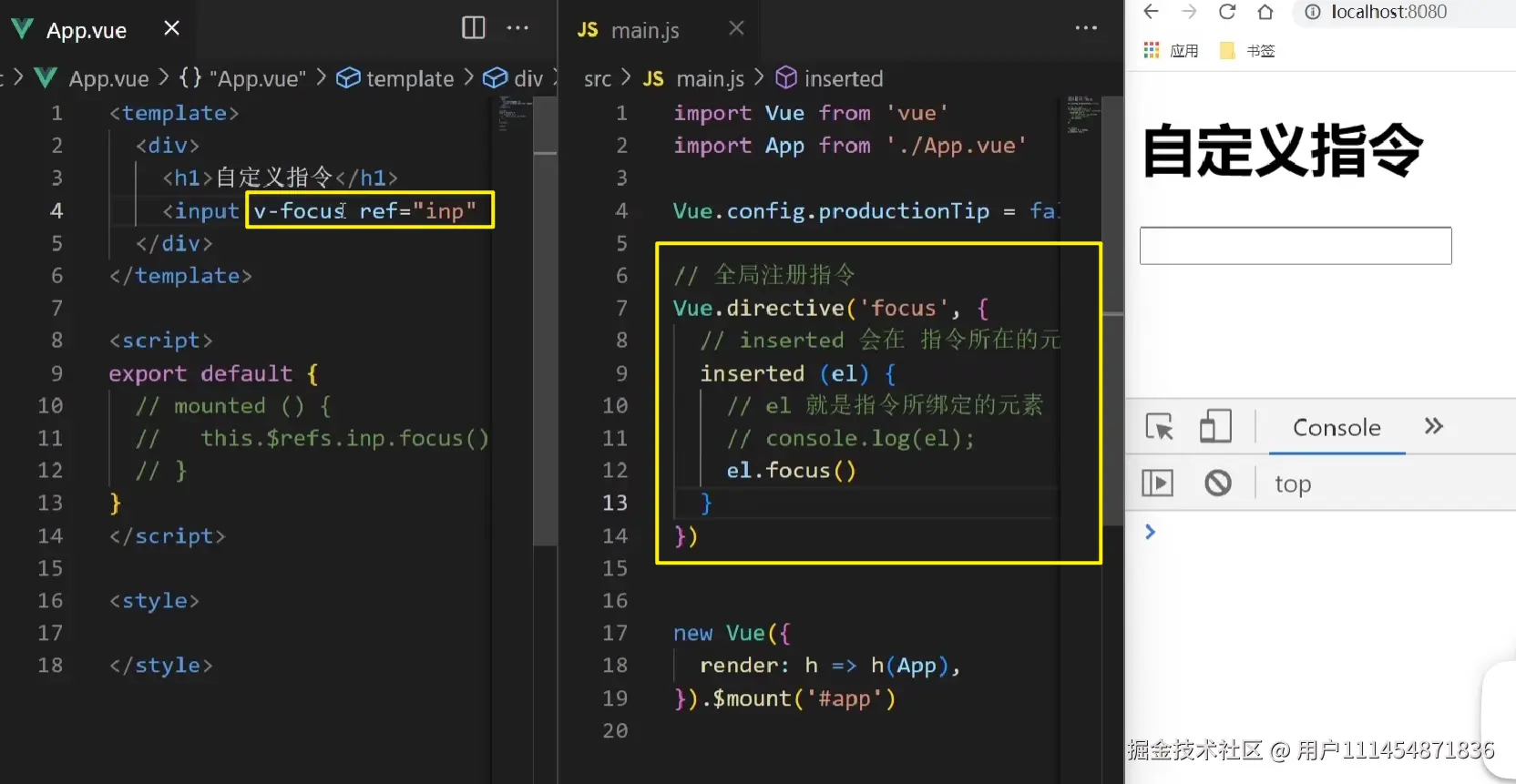Close the App.vue tab

point(171,28)
